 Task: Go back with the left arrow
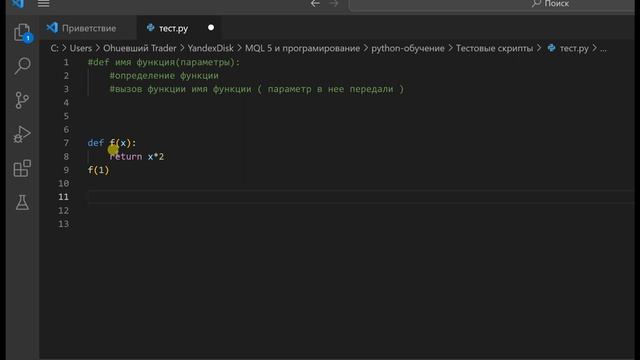tap(315, 4)
